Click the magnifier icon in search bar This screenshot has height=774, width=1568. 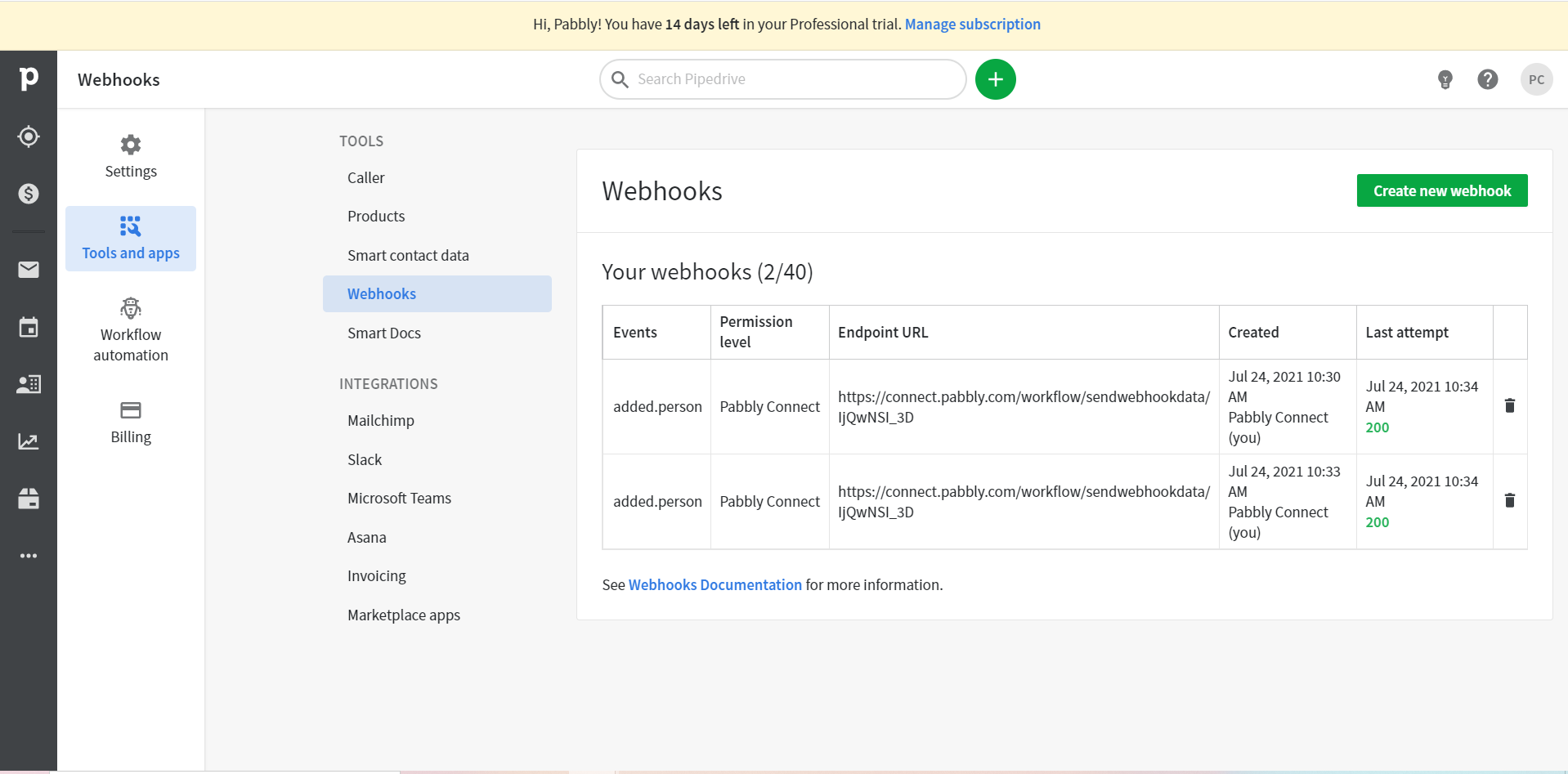click(620, 79)
